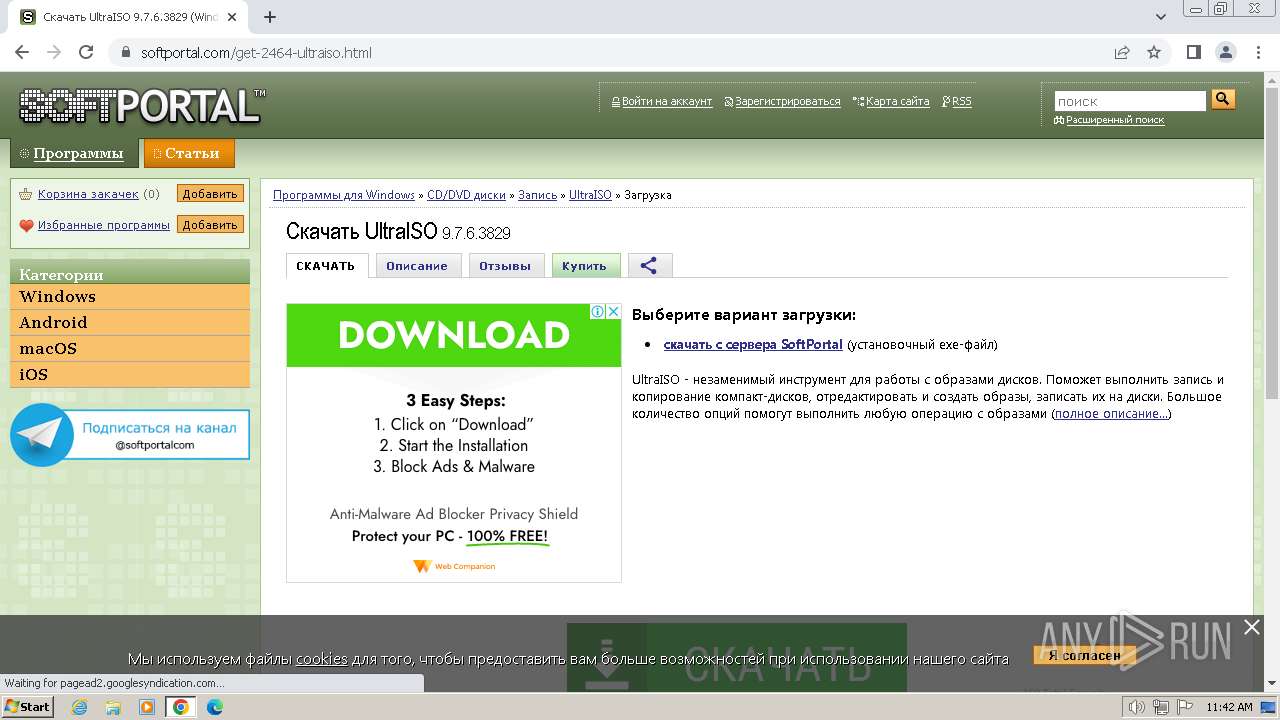Select the Android category
1280x720 pixels.
point(130,323)
